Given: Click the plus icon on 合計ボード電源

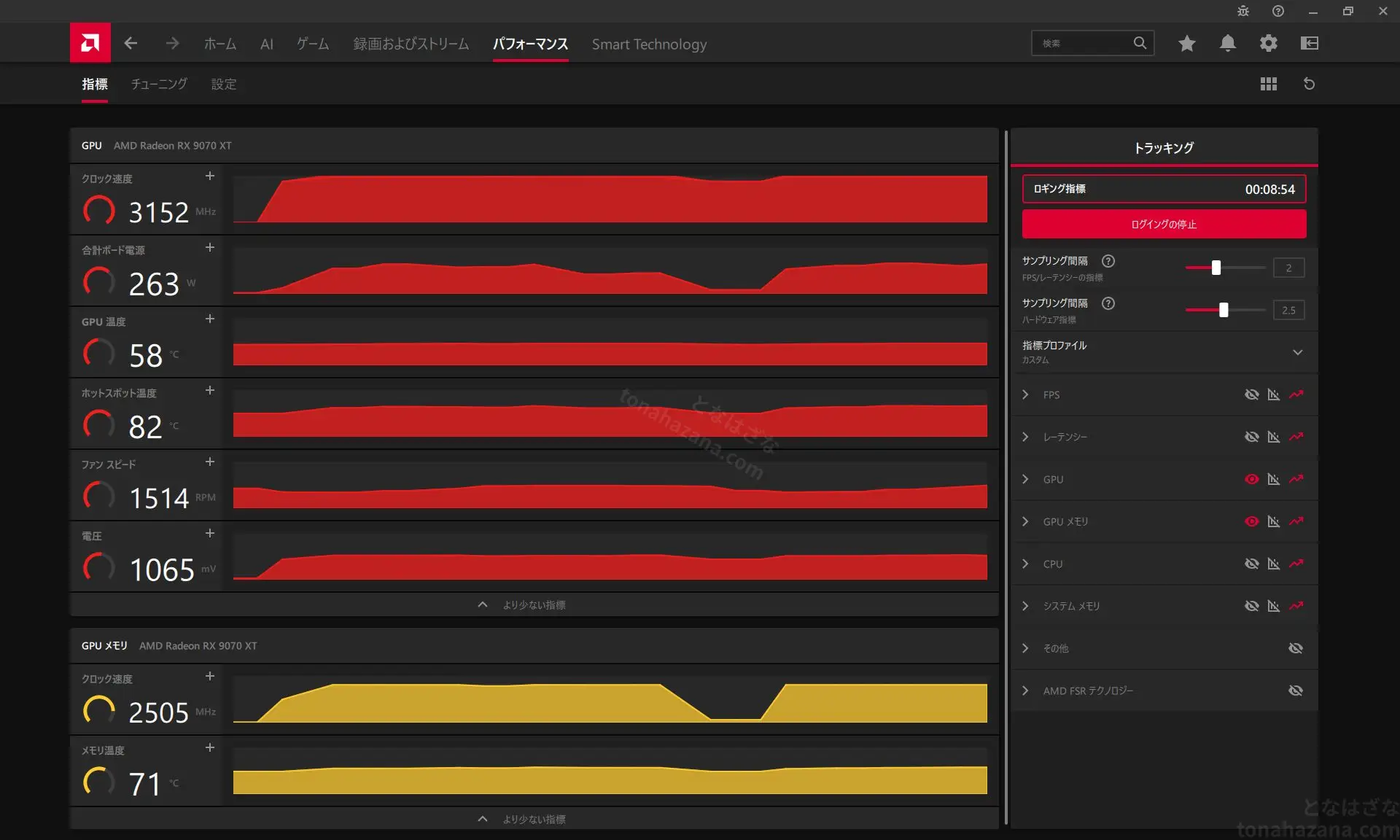Looking at the screenshot, I should [210, 247].
